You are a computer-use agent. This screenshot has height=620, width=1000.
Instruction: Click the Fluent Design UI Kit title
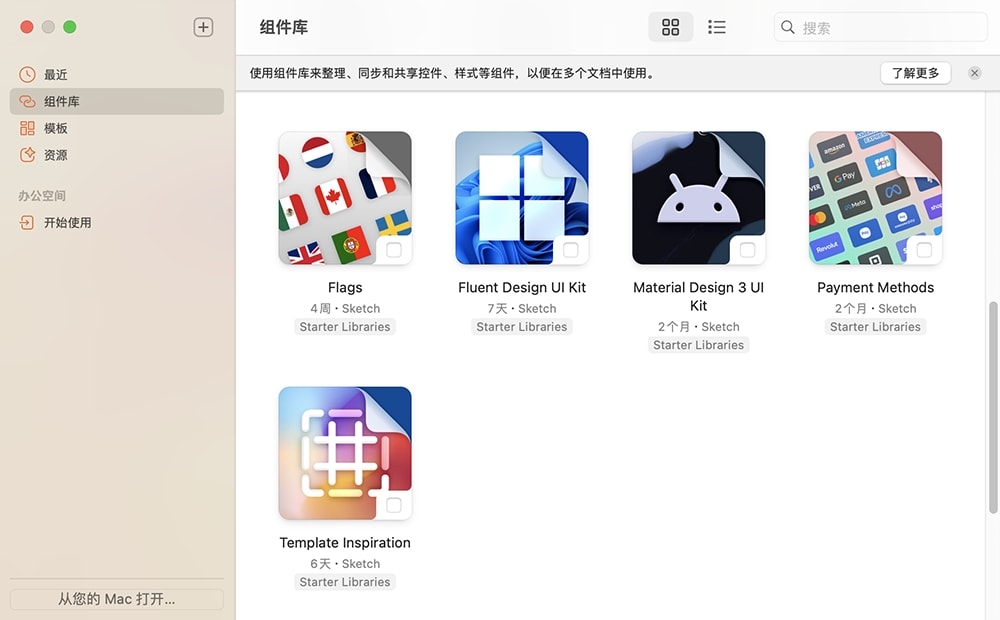pyautogui.click(x=522, y=288)
